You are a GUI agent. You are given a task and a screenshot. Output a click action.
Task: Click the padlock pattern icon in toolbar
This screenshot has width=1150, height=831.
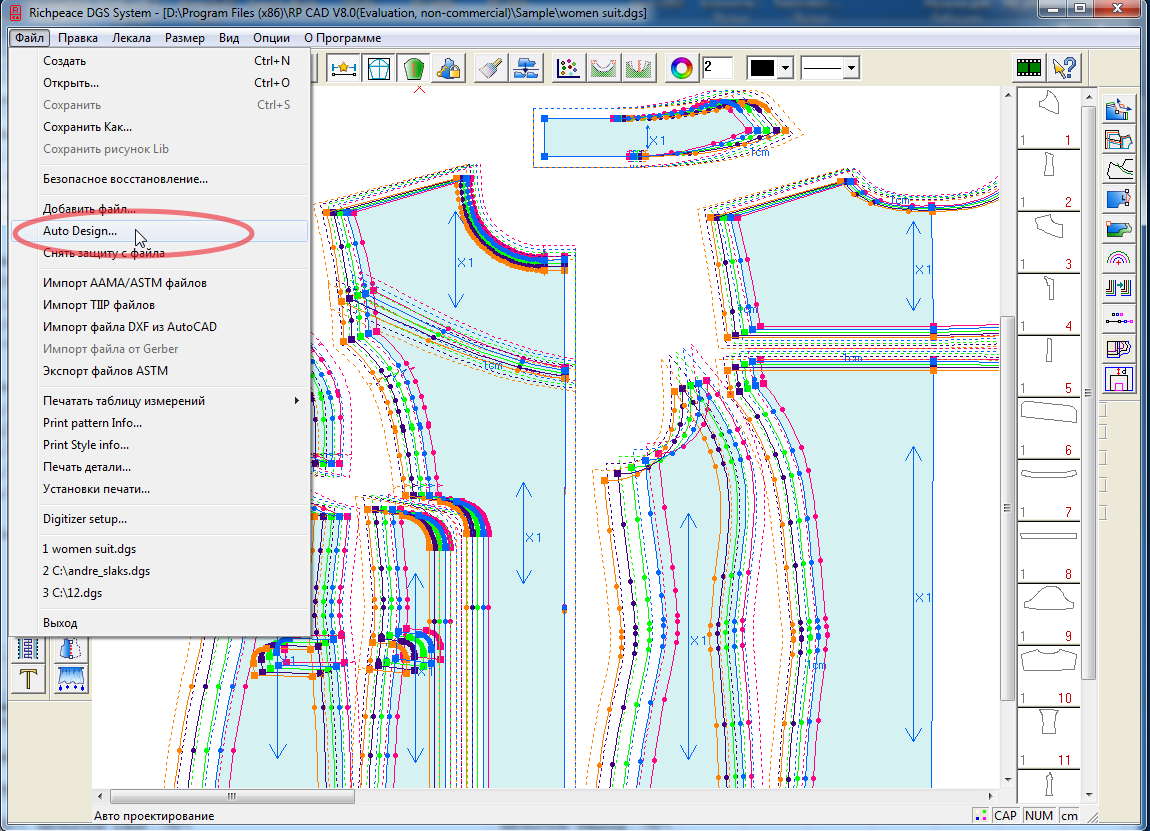pyautogui.click(x=448, y=68)
